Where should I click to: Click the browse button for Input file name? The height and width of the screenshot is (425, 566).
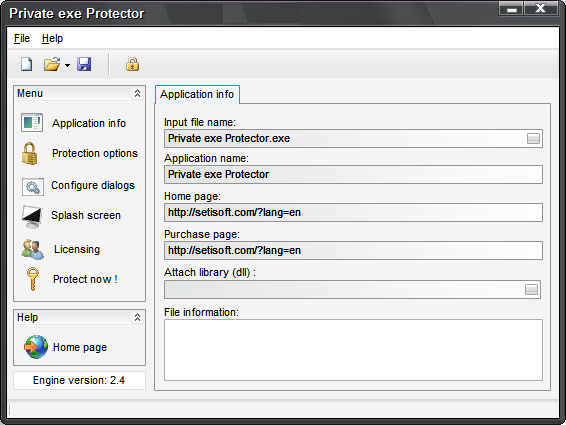point(533,138)
